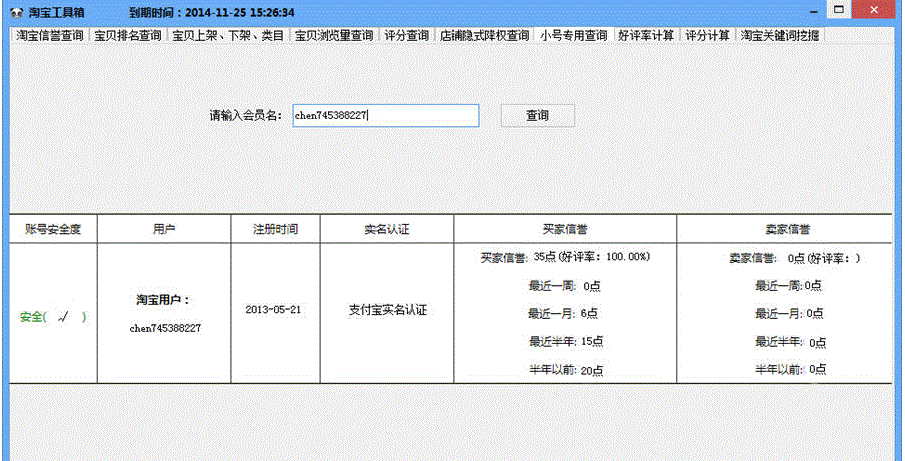905x461 pixels.
Task: Click buyer reputation 35点 line
Action: point(565,257)
